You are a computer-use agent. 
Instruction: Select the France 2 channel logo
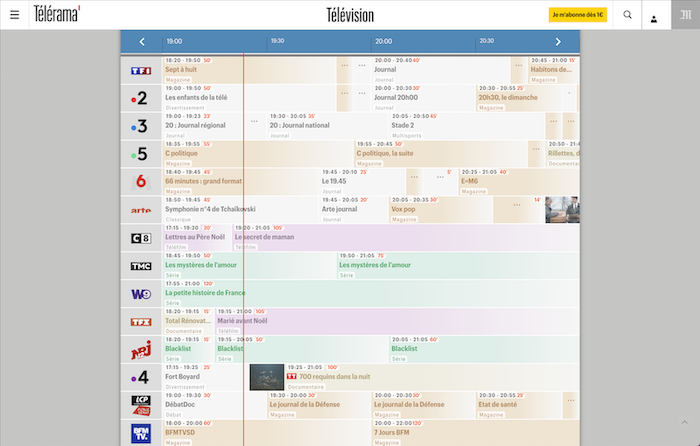(139, 98)
